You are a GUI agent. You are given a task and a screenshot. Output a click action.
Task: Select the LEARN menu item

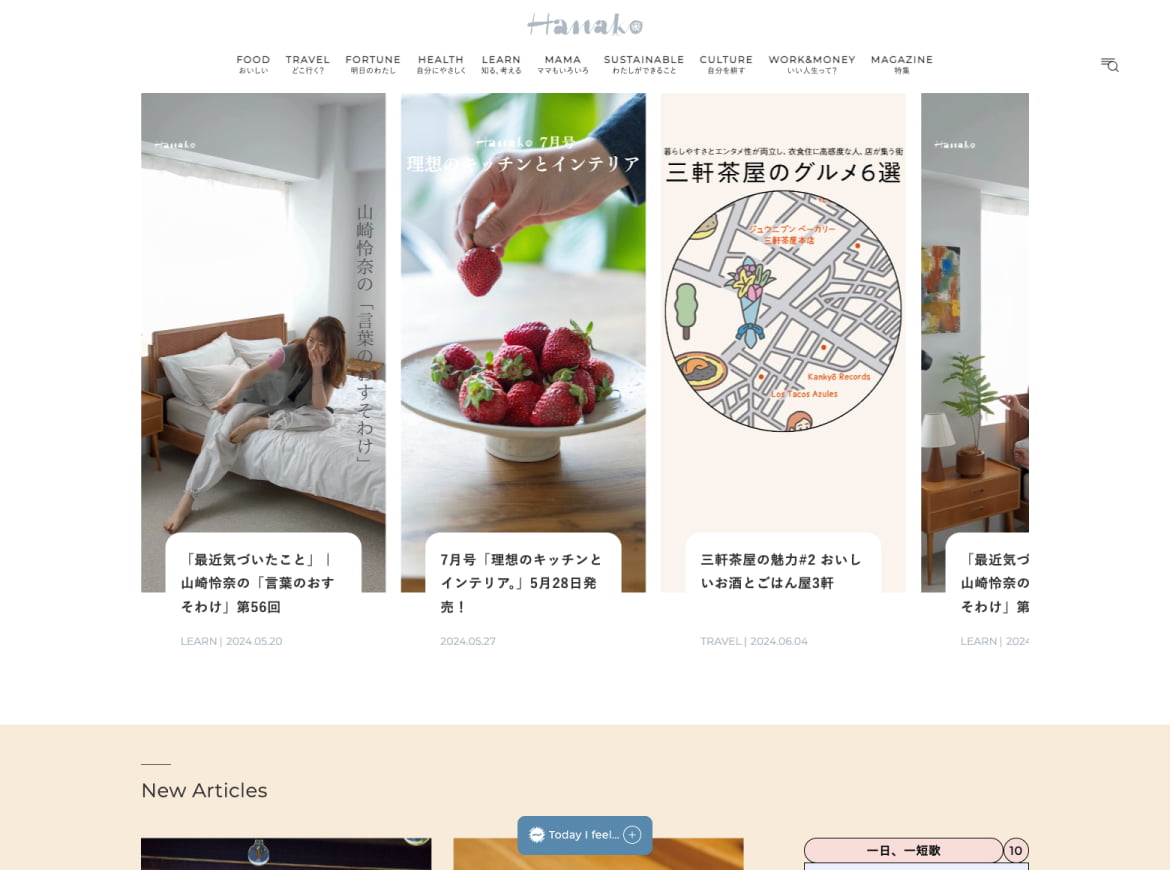501,64
